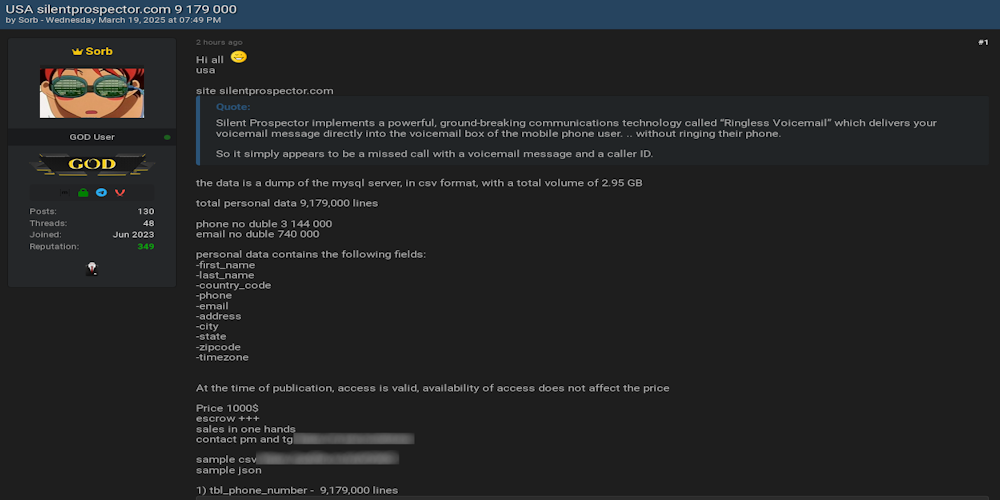Screen dimensions: 1000x500
Task: Click the gold GOD rank badge
Action: coord(92,164)
